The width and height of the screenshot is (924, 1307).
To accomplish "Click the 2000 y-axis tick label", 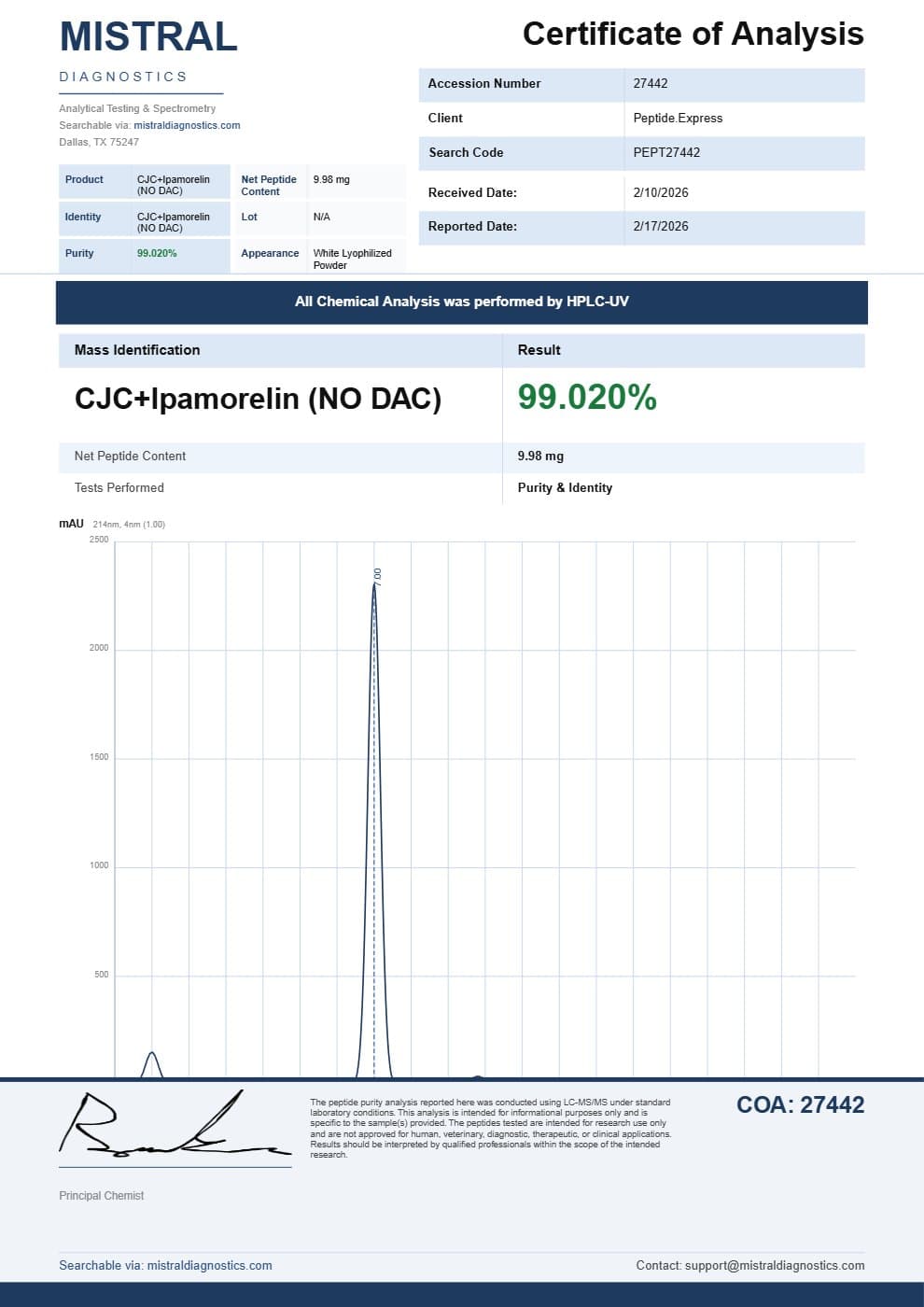I will coord(99,648).
